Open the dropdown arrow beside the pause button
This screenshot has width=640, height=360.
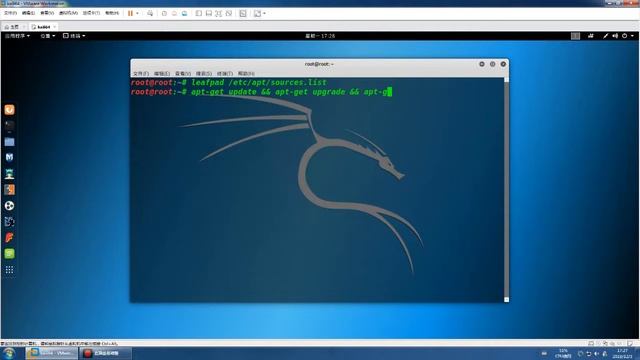(137, 13)
